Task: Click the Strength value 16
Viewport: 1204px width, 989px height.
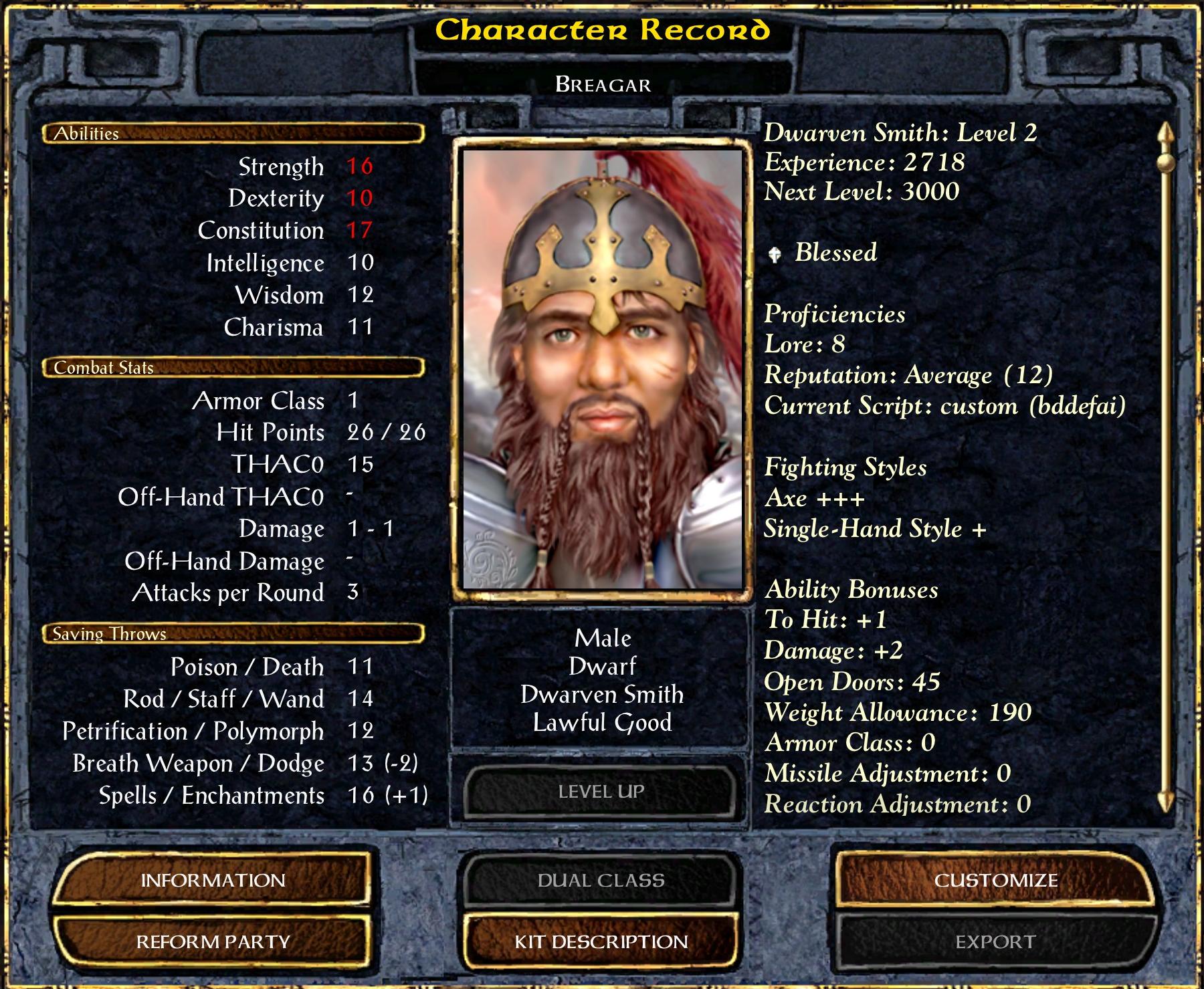Action: pyautogui.click(x=360, y=166)
